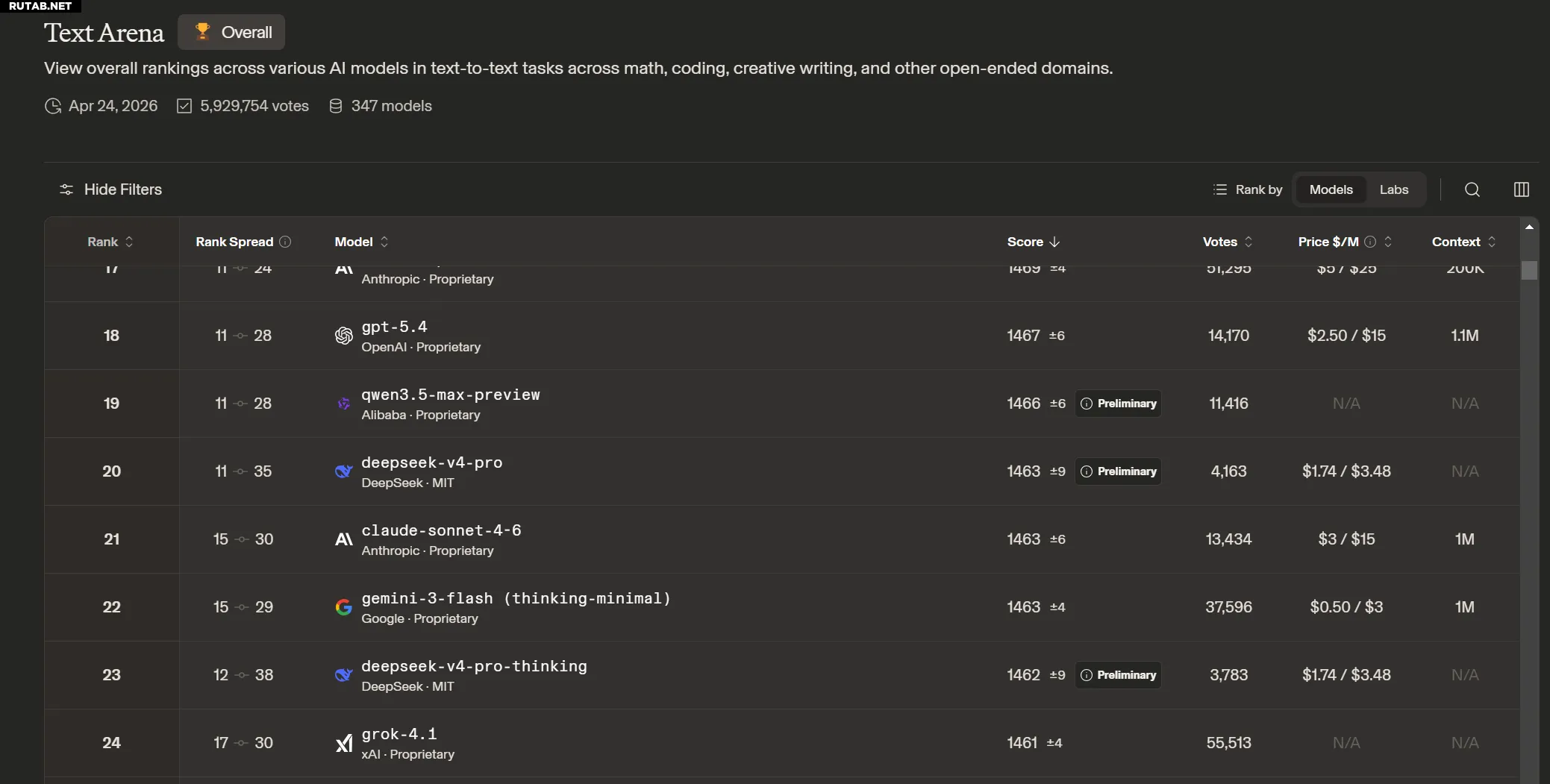Click the OpenAI logo beside gpt-5.4
This screenshot has width=1550, height=784.
click(x=343, y=336)
